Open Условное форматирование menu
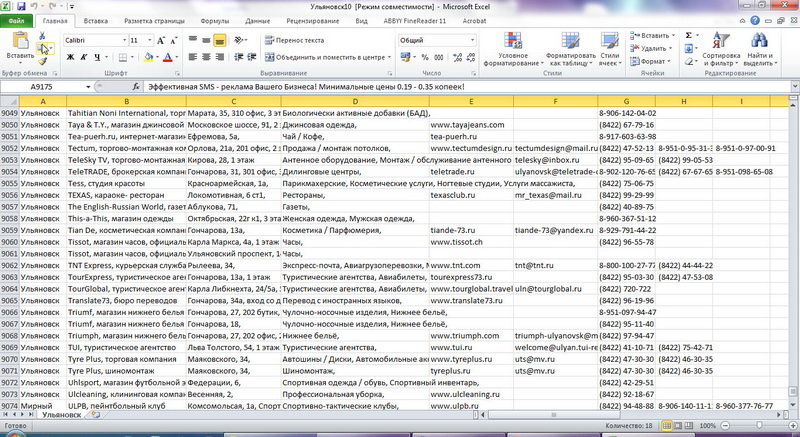This screenshot has width=800, height=437. (513, 49)
